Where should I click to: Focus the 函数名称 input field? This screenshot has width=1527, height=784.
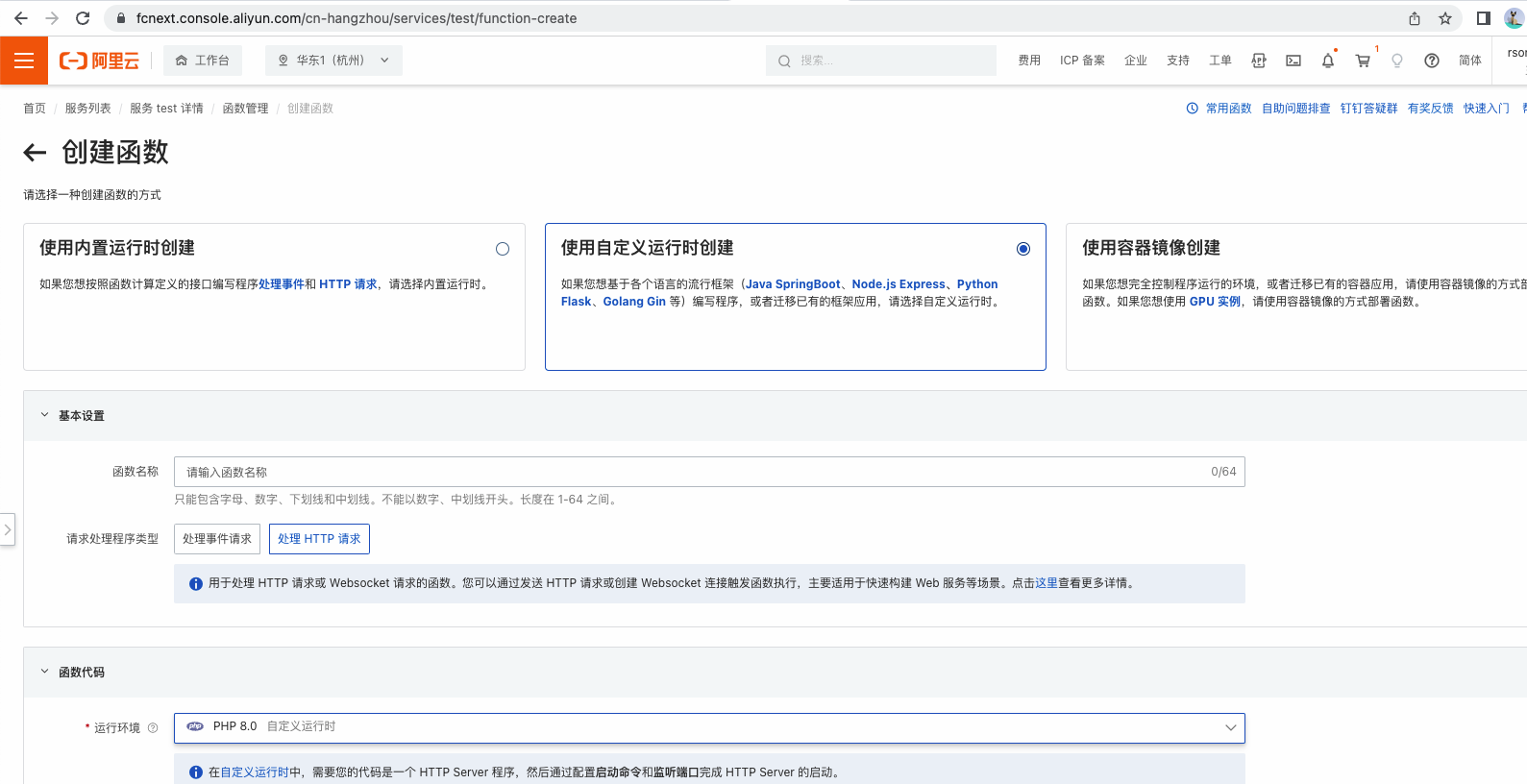(x=709, y=472)
